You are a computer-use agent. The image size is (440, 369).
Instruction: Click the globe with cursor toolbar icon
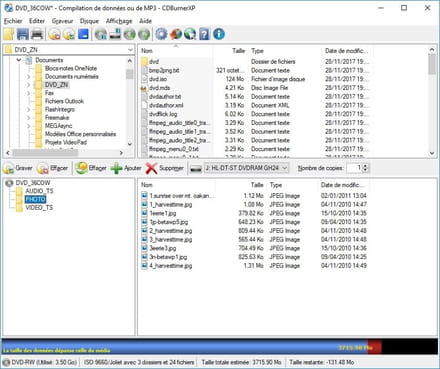[190, 34]
